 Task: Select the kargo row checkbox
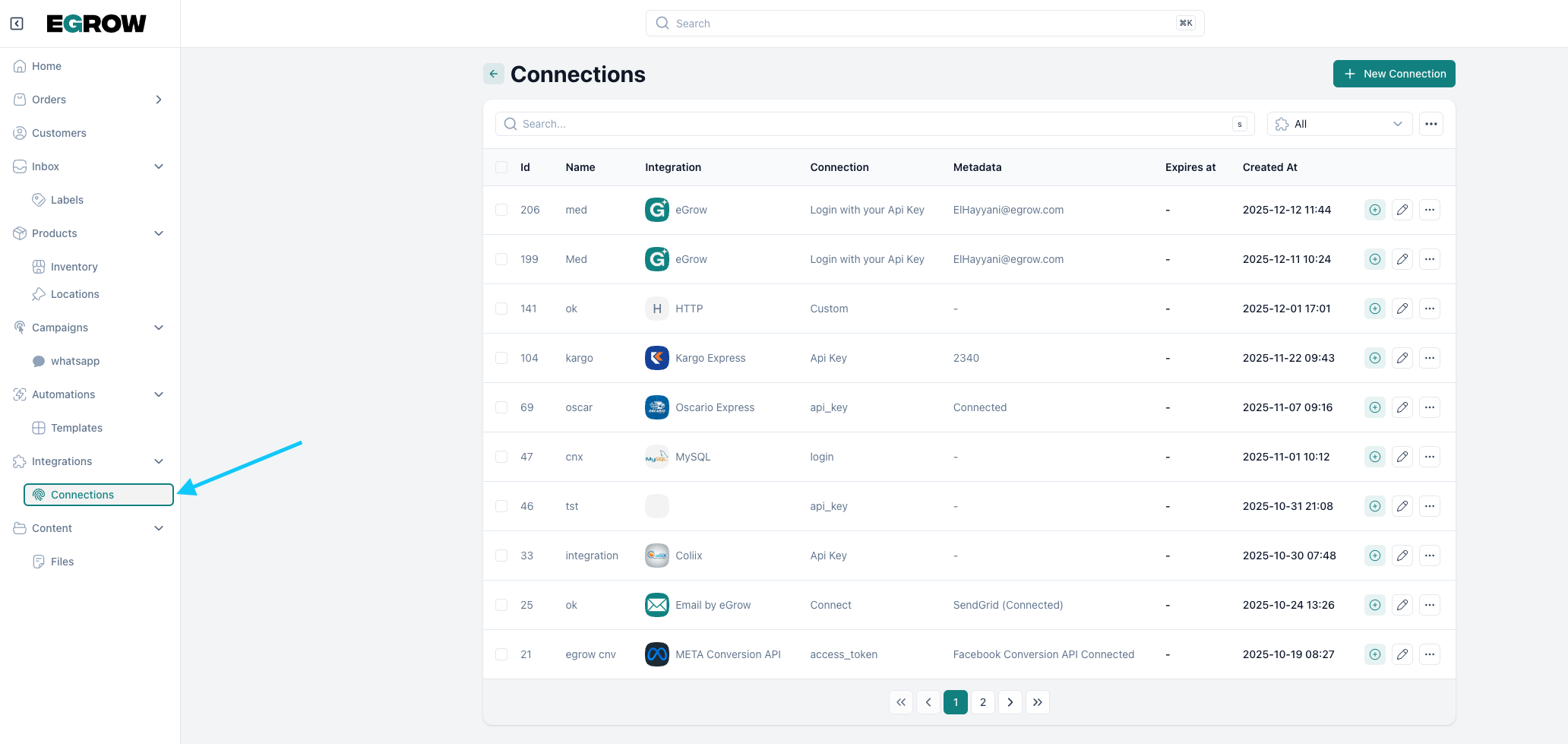point(501,358)
